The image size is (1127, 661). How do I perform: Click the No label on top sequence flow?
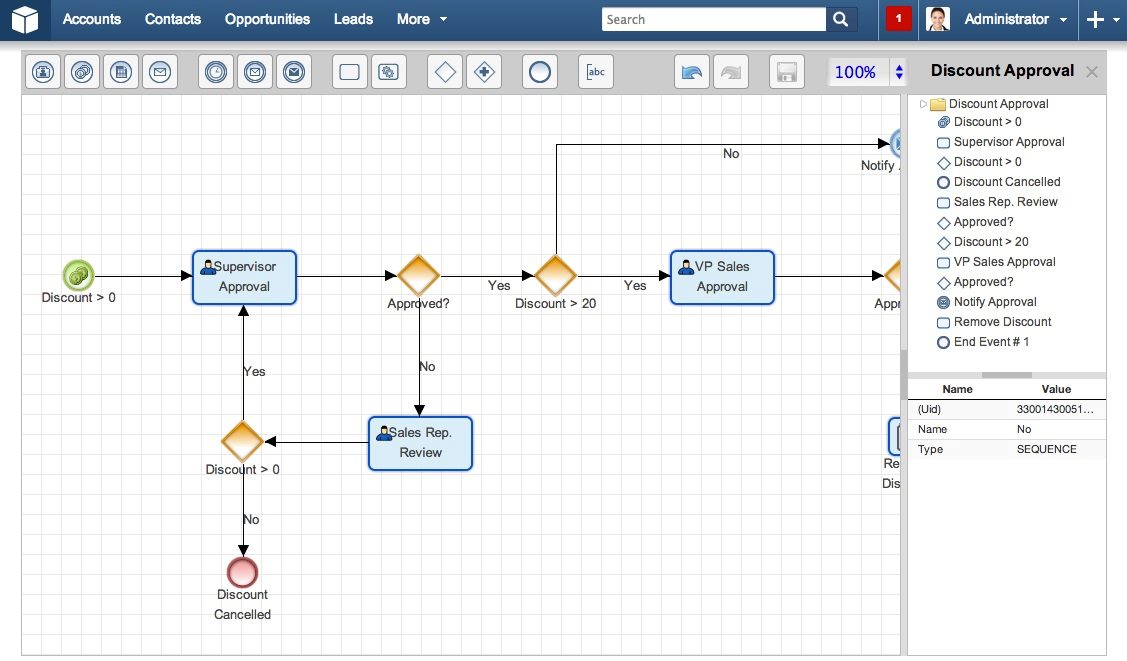point(731,154)
